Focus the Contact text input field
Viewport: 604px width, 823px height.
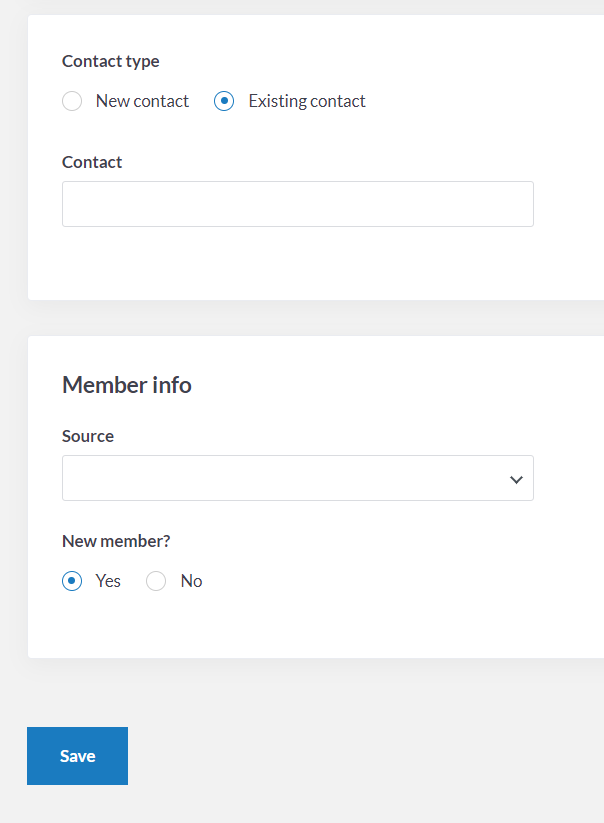(298, 204)
